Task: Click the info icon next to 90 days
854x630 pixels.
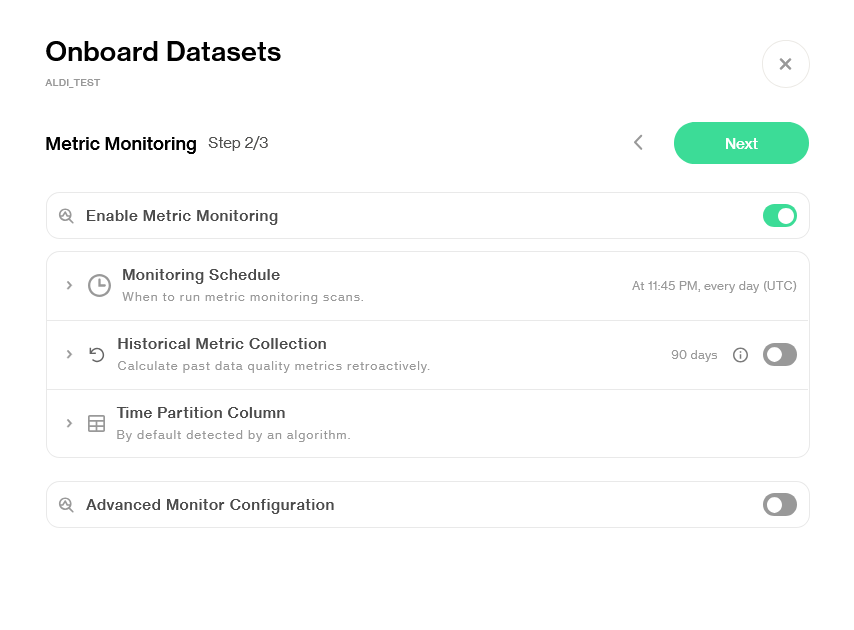Action: click(740, 355)
